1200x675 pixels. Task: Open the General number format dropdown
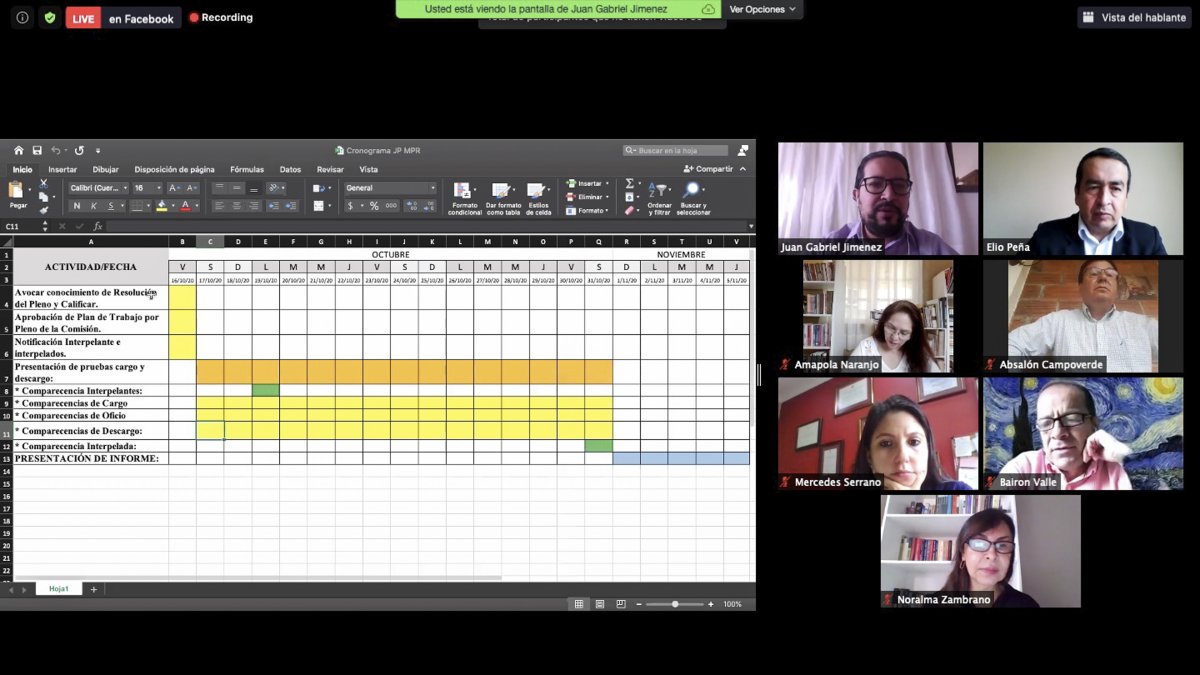pos(432,188)
